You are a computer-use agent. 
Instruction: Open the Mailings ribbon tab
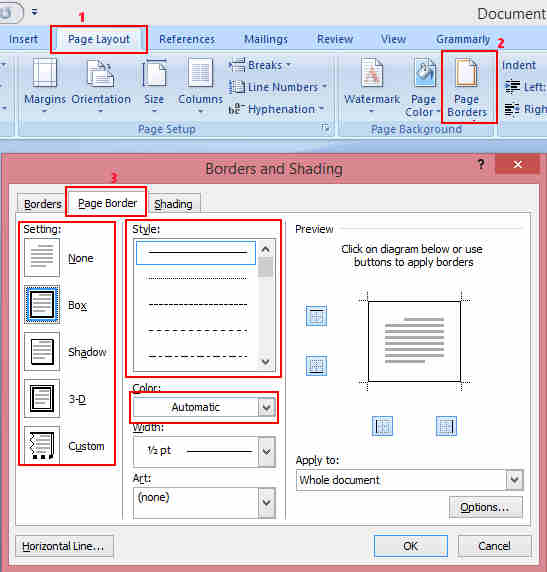tap(266, 39)
